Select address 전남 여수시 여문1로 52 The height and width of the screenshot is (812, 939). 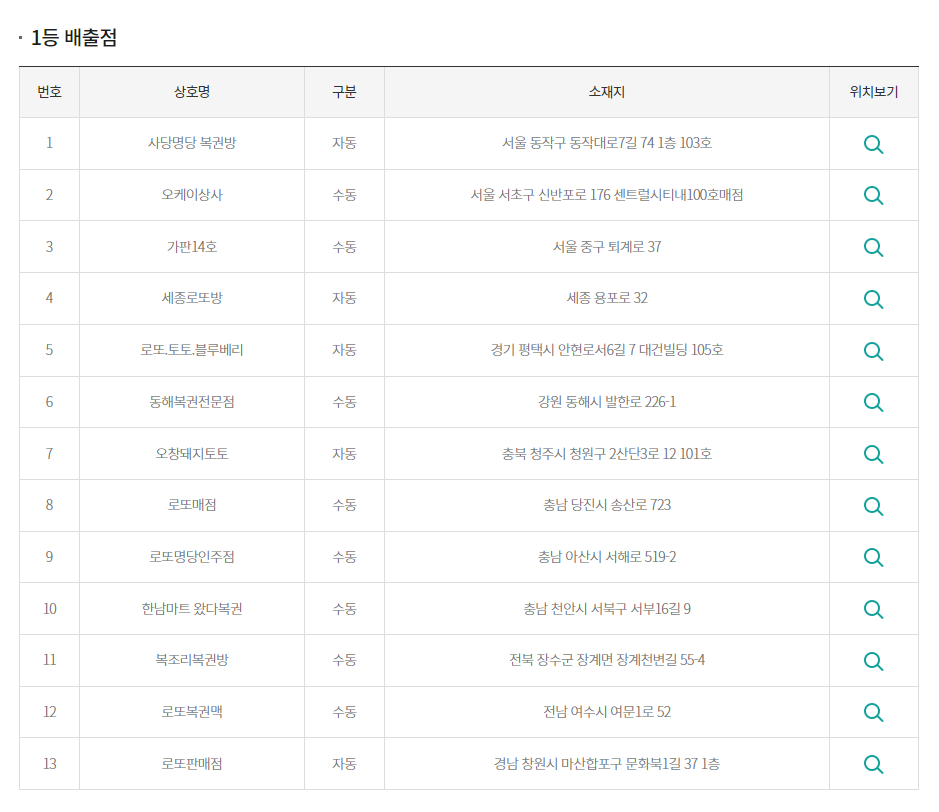(x=607, y=712)
